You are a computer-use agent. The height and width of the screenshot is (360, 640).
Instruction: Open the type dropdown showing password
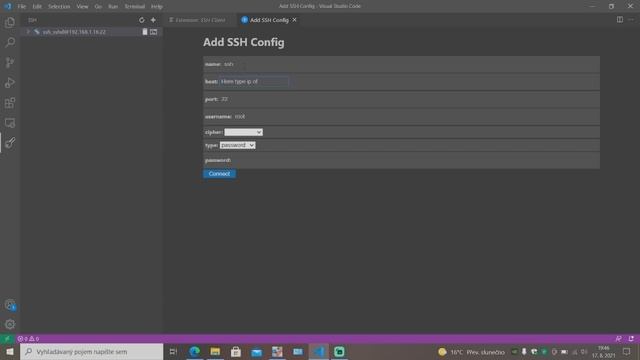238,145
